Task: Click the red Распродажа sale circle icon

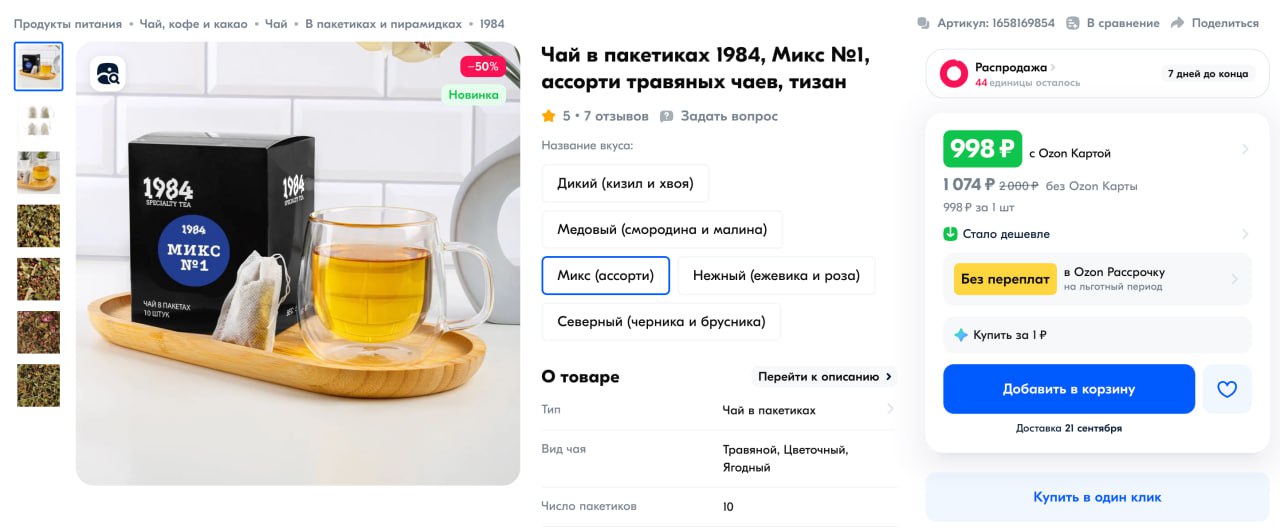Action: point(954,73)
